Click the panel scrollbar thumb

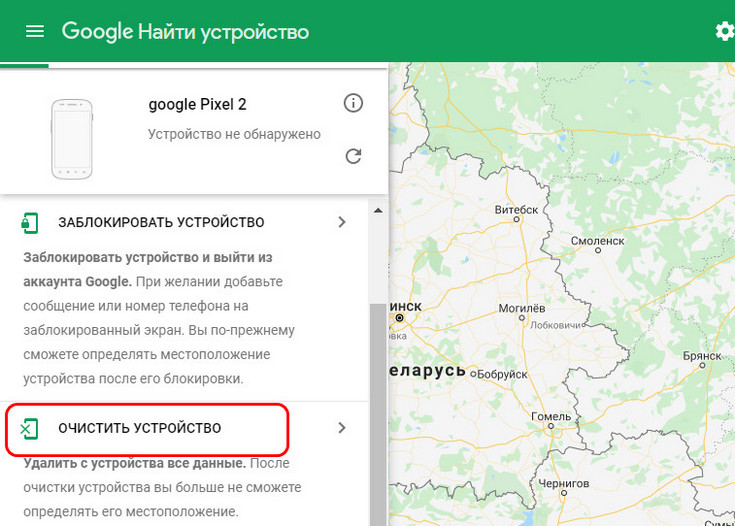coord(378,414)
